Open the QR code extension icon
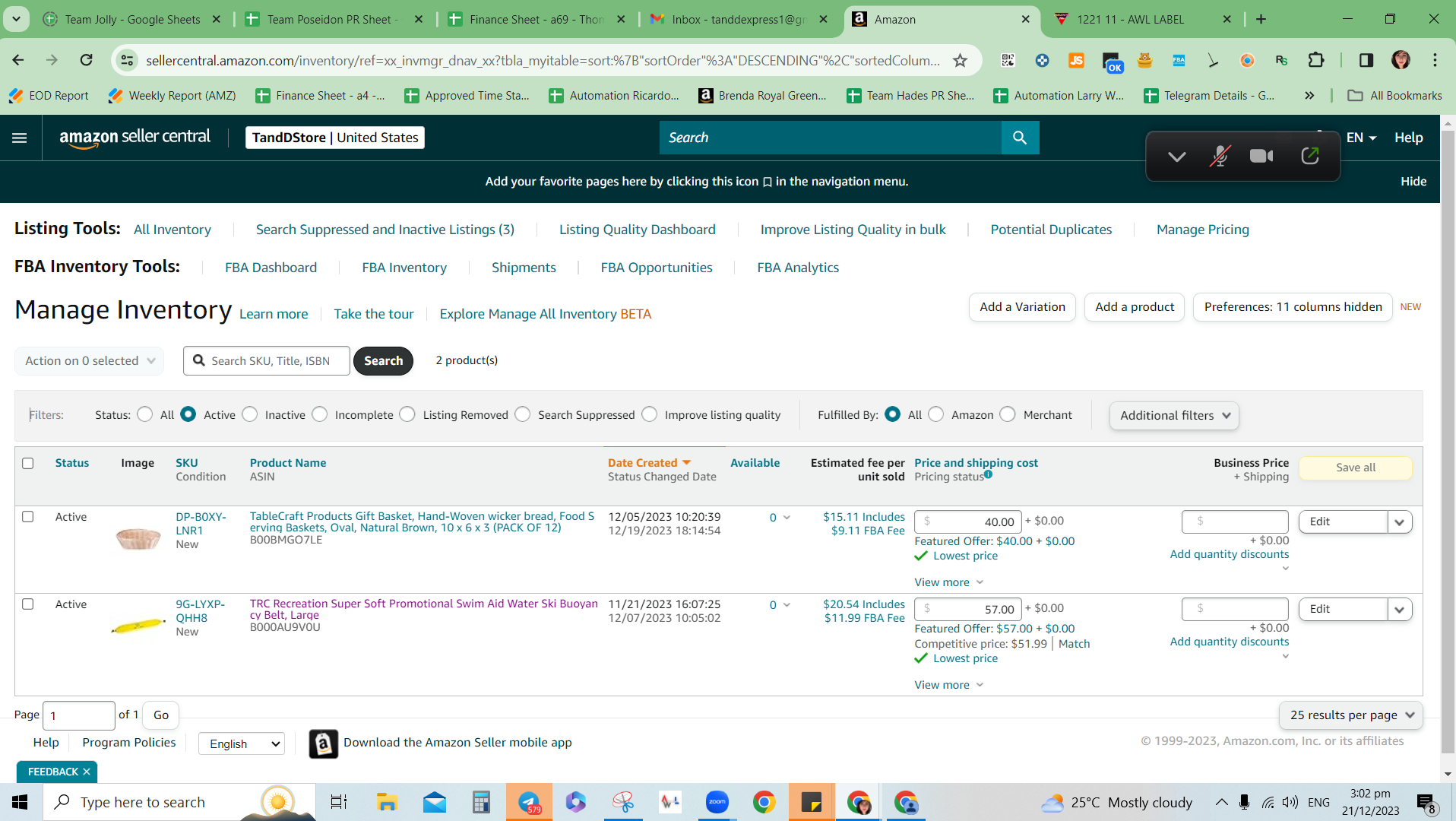This screenshot has width=1456, height=821. pos(1008,60)
